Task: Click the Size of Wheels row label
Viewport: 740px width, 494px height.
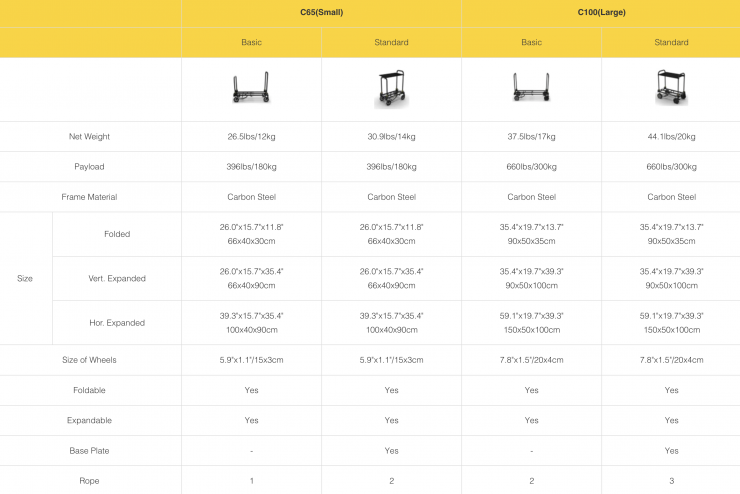Action: pos(90,360)
